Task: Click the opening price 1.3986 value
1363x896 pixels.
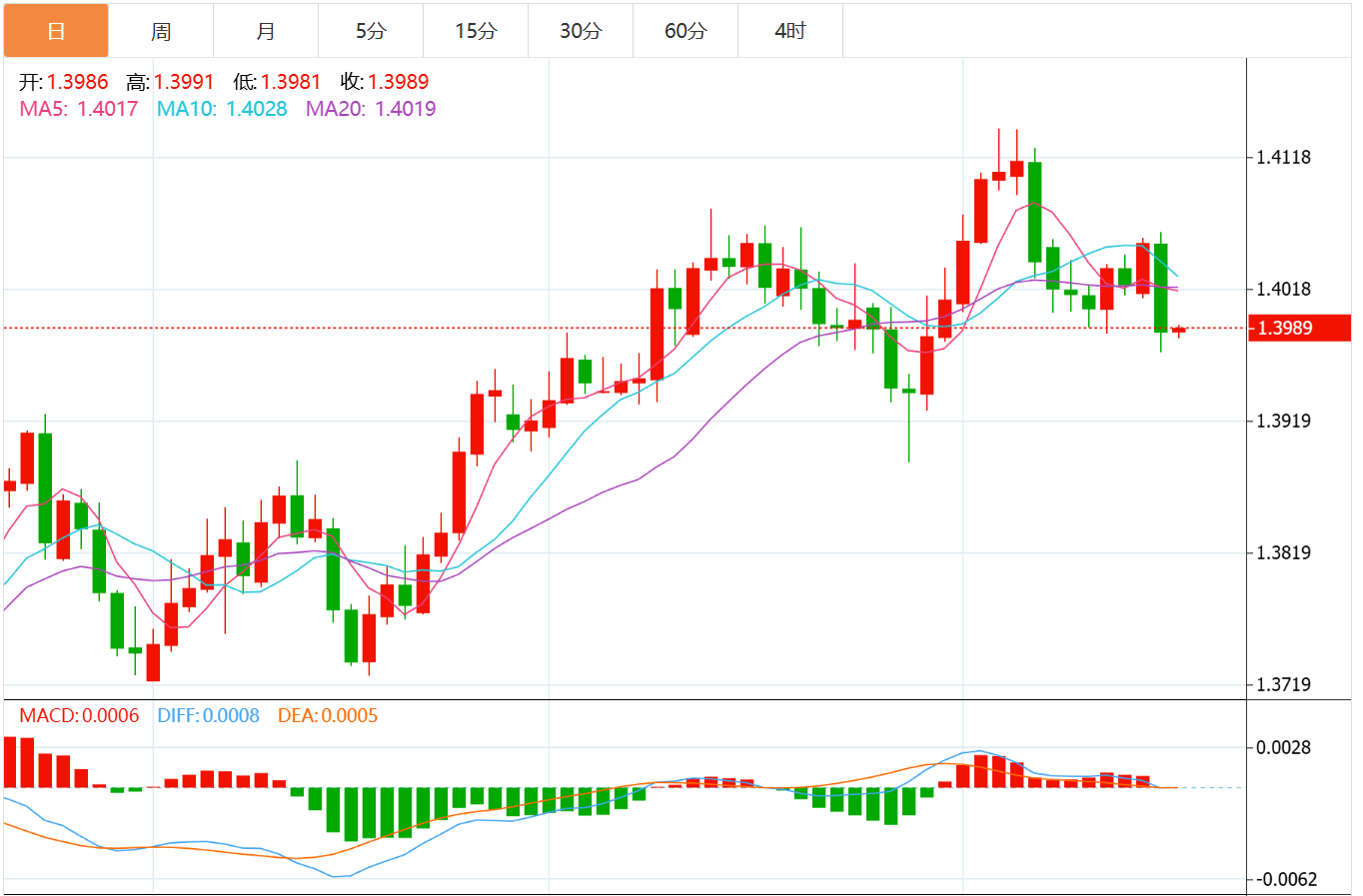Action: (x=77, y=82)
